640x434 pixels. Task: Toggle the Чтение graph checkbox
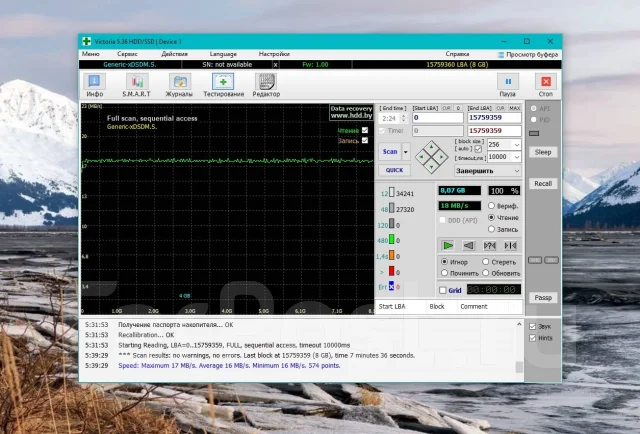point(365,130)
